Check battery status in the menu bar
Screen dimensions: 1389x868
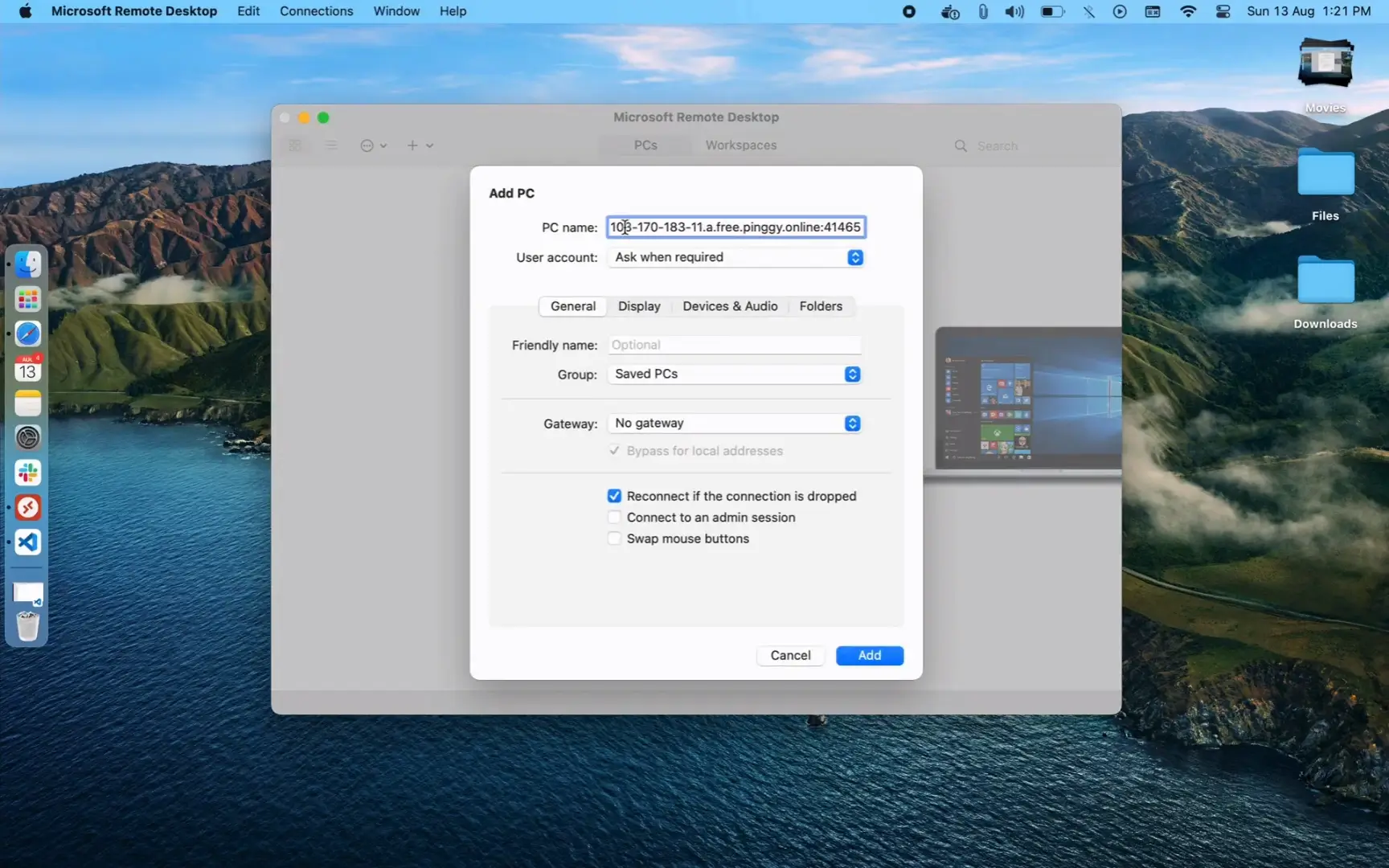click(x=1052, y=11)
